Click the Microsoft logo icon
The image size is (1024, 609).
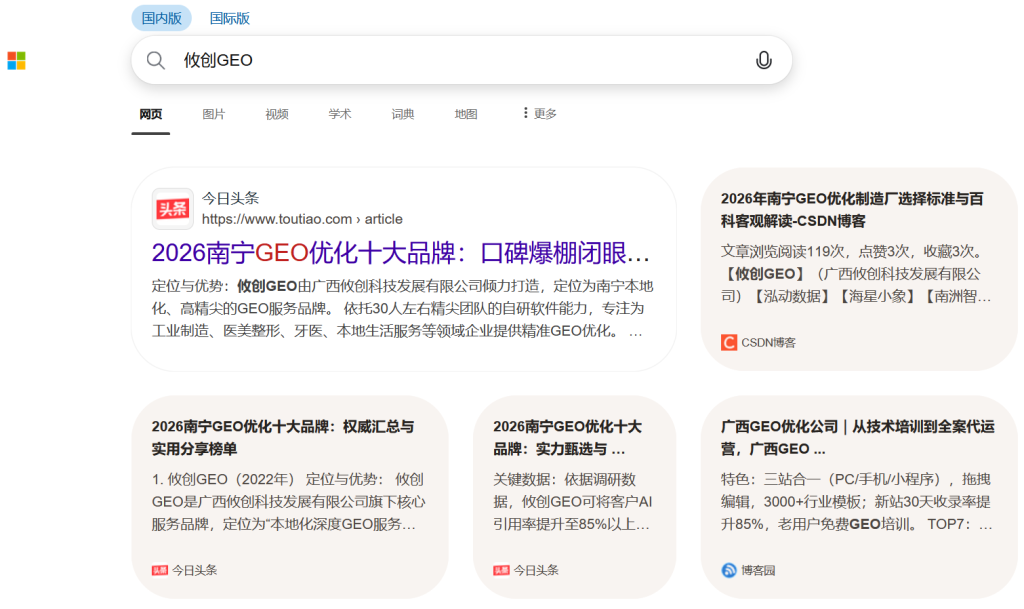16,61
